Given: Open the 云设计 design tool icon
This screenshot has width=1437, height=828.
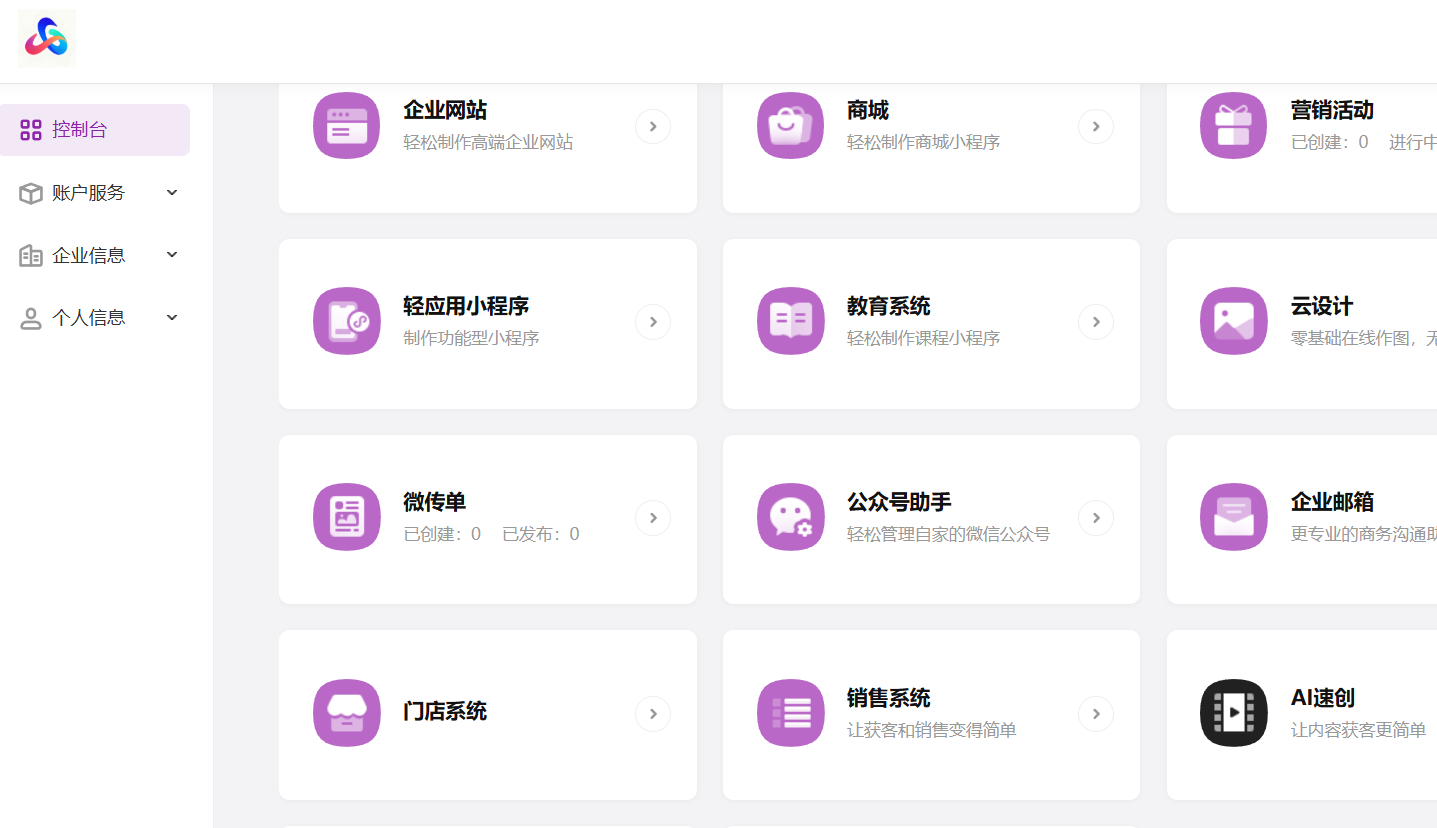Looking at the screenshot, I should coord(1233,321).
